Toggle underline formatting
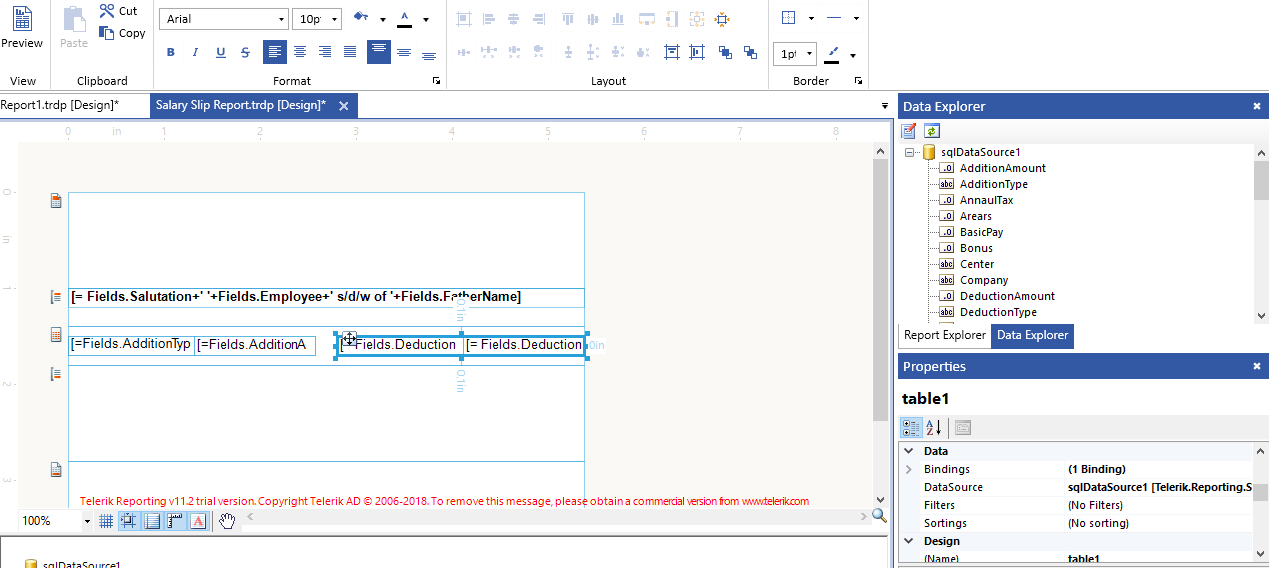The width and height of the screenshot is (1269, 568). (220, 52)
